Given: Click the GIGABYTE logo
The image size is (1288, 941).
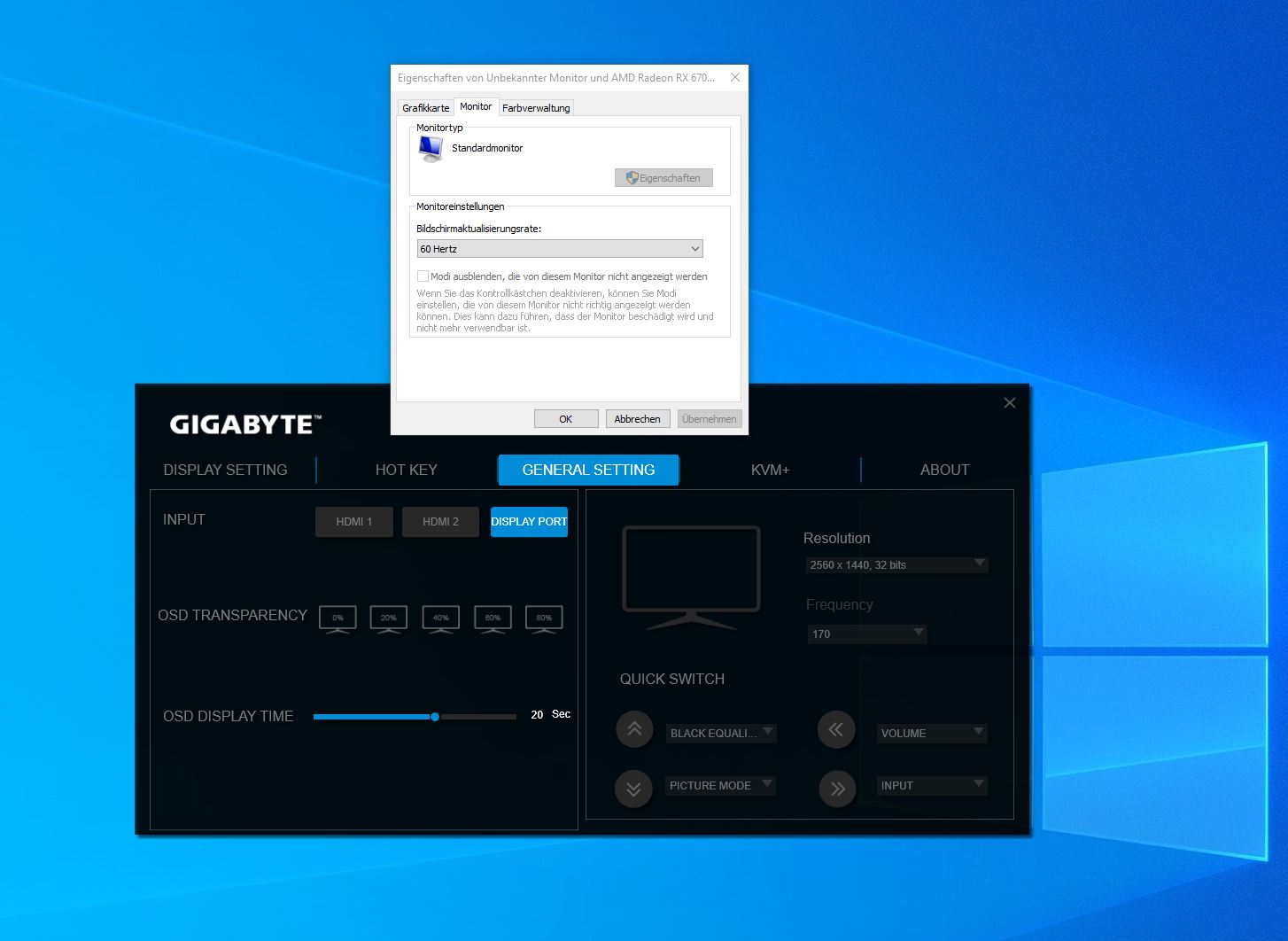Looking at the screenshot, I should [245, 424].
